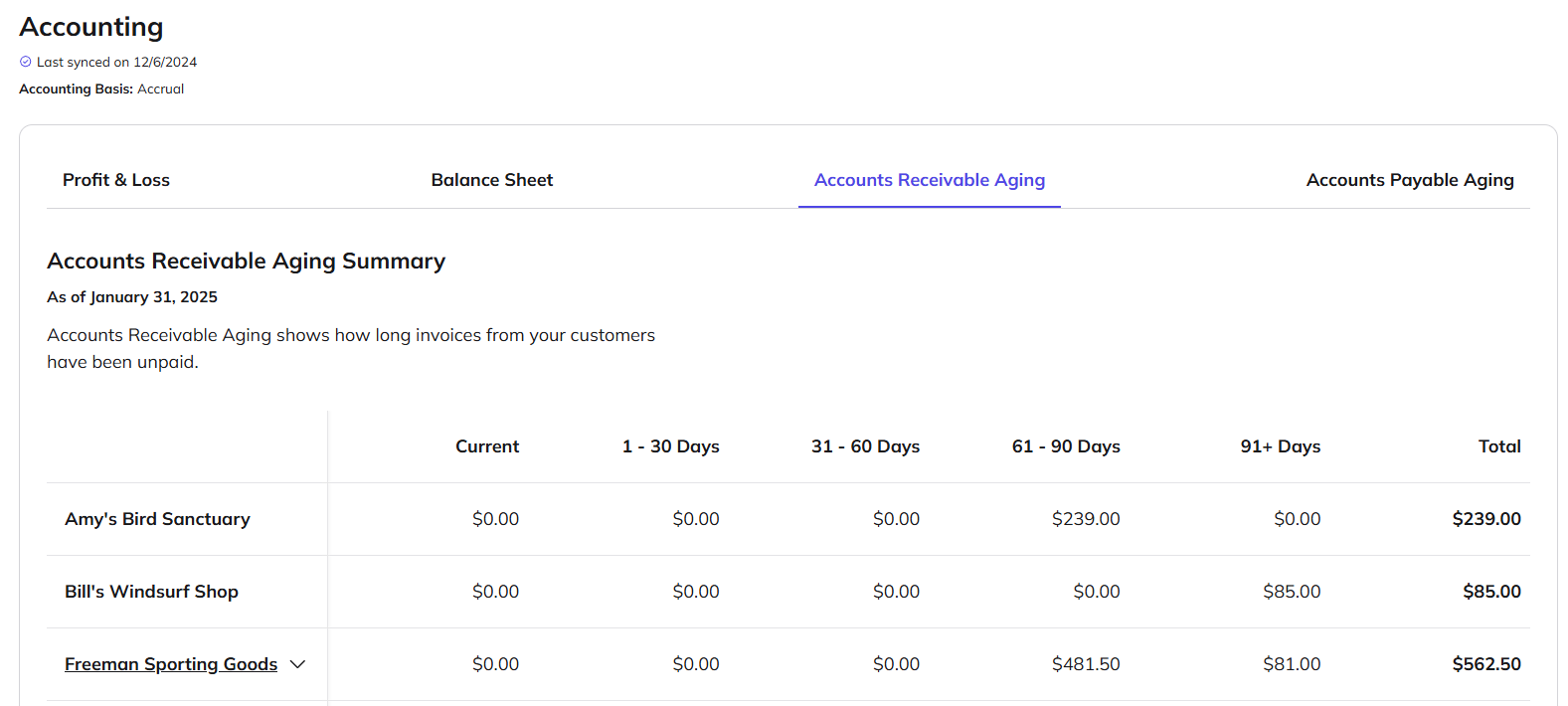Image resolution: width=1568 pixels, height=706 pixels.
Task: Click the 91+ Days column header
Action: coord(1281,446)
